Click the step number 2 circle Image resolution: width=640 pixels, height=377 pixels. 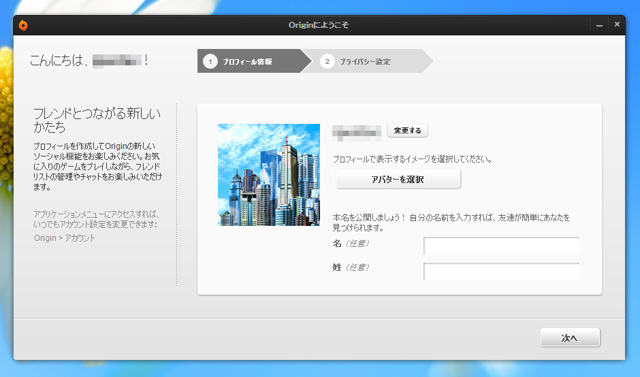click(x=327, y=62)
